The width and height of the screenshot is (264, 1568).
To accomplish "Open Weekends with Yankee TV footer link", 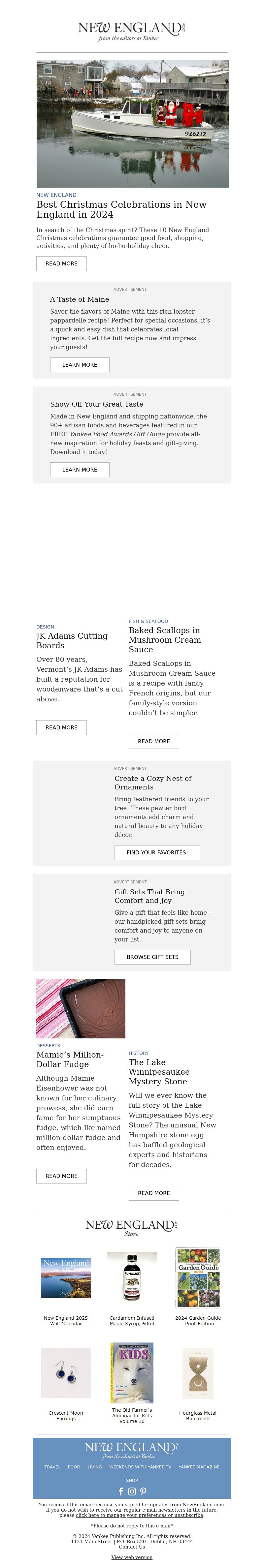I will tap(140, 1467).
